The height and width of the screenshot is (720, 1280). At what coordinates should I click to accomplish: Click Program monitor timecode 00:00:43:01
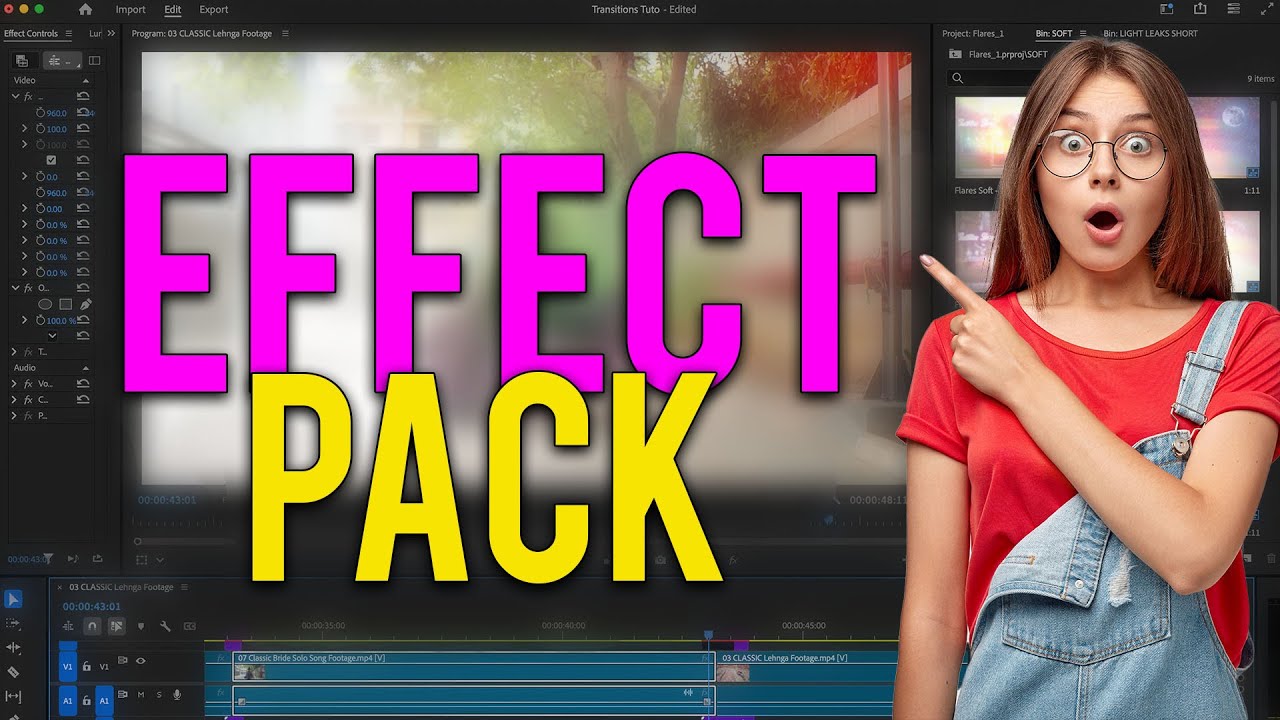[167, 500]
